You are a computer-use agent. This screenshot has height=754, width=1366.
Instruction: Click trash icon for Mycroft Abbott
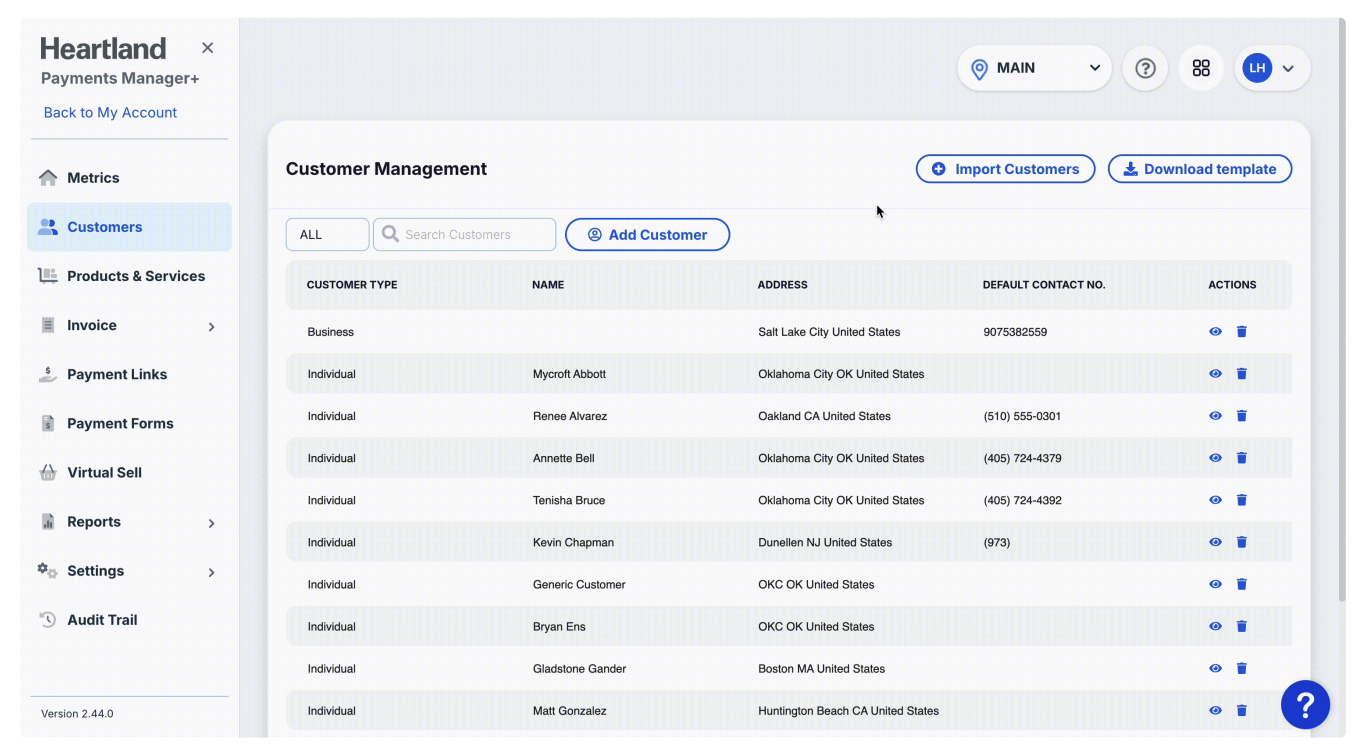[x=1241, y=374]
